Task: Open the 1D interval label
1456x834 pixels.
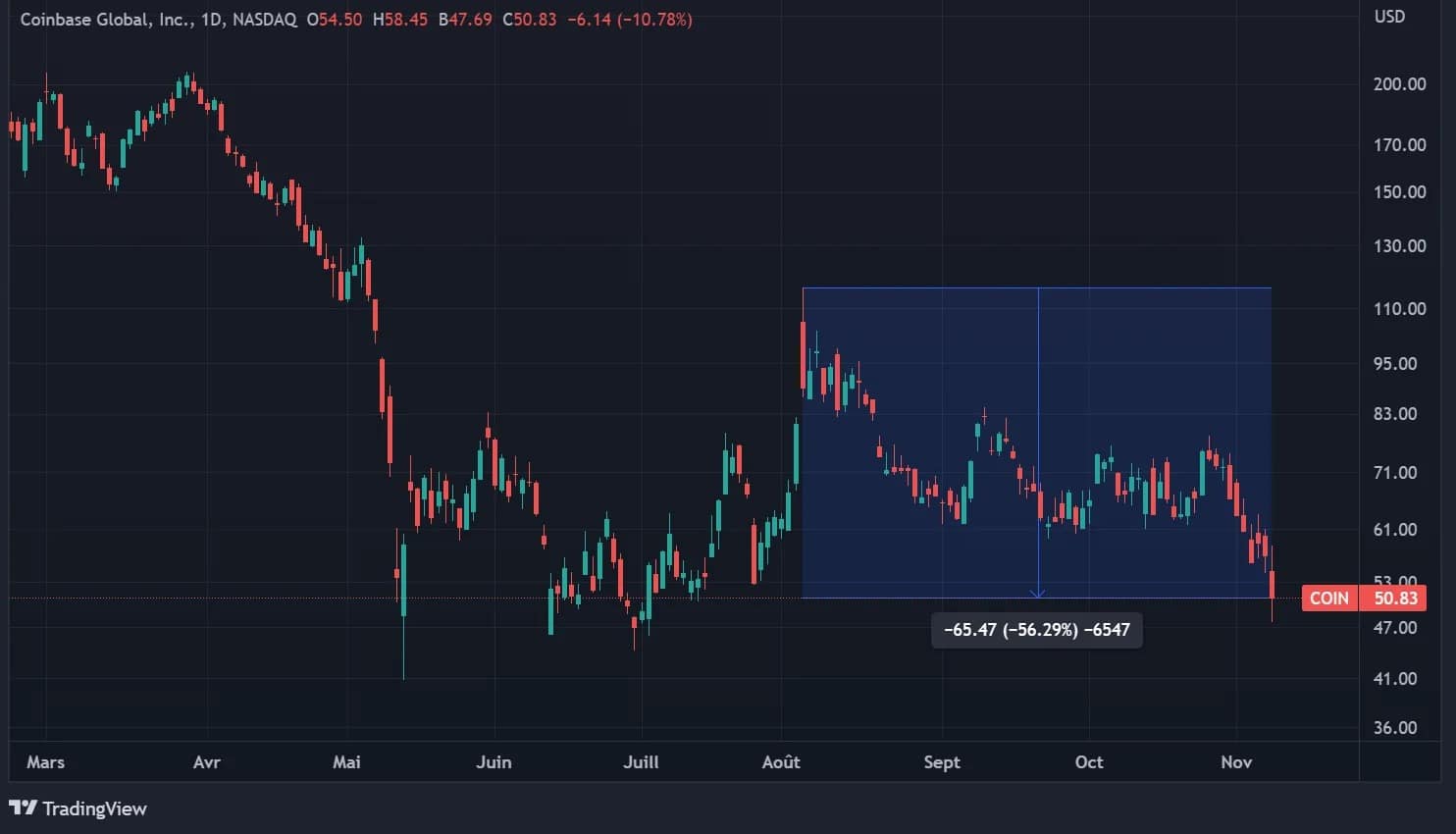Action: (210, 20)
